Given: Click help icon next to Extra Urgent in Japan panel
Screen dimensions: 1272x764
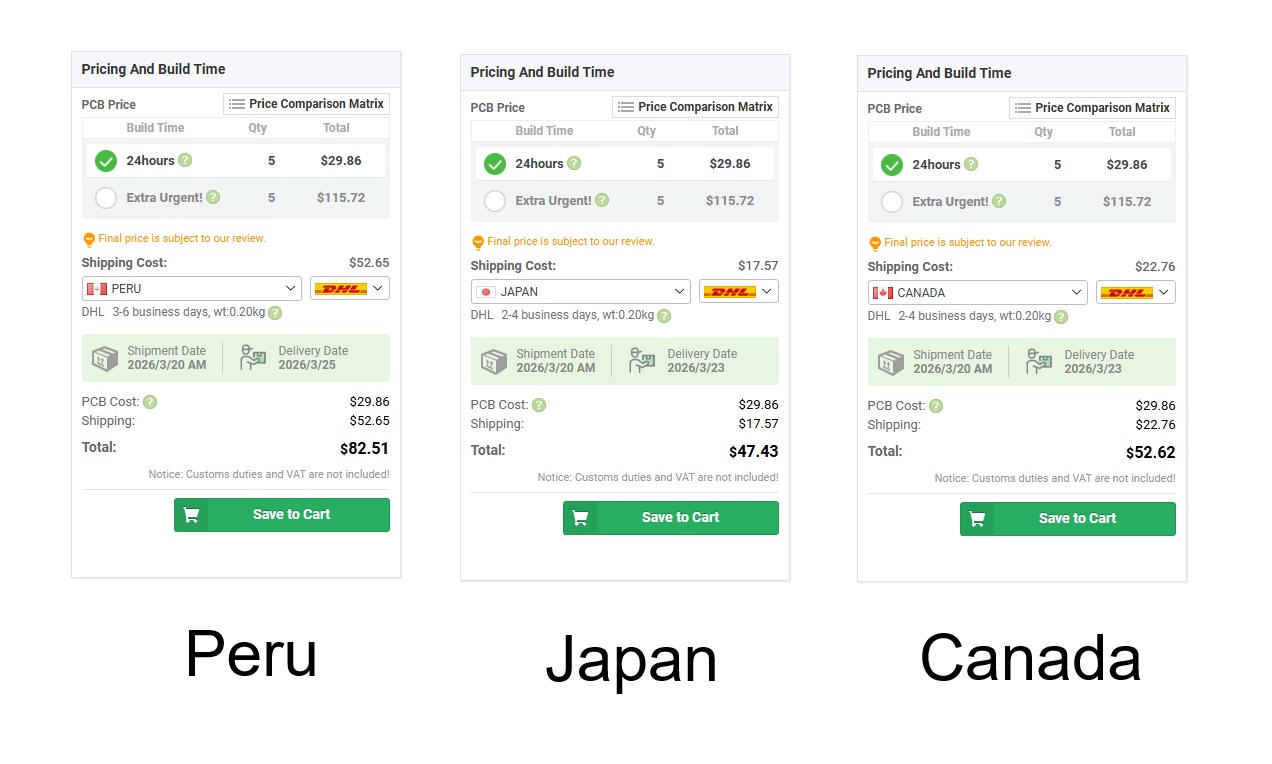Looking at the screenshot, I should click(x=602, y=200).
